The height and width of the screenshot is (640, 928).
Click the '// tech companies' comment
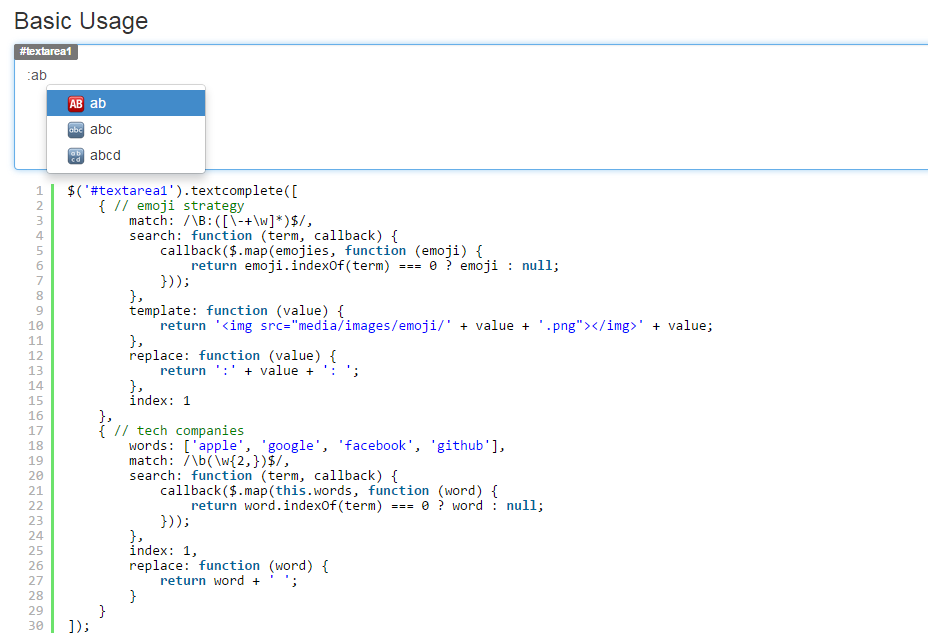tap(179, 430)
